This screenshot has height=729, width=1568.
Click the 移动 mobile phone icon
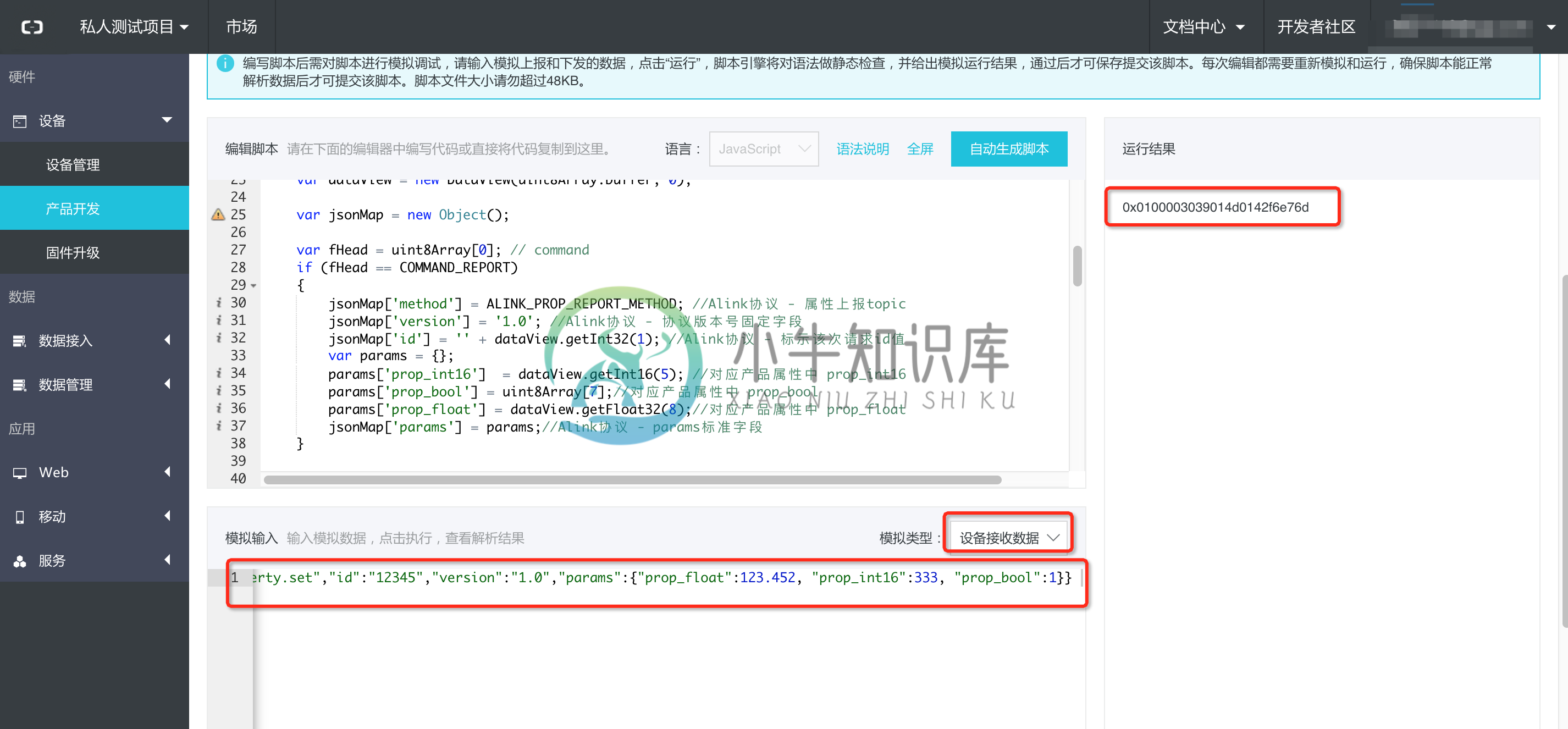pos(20,517)
